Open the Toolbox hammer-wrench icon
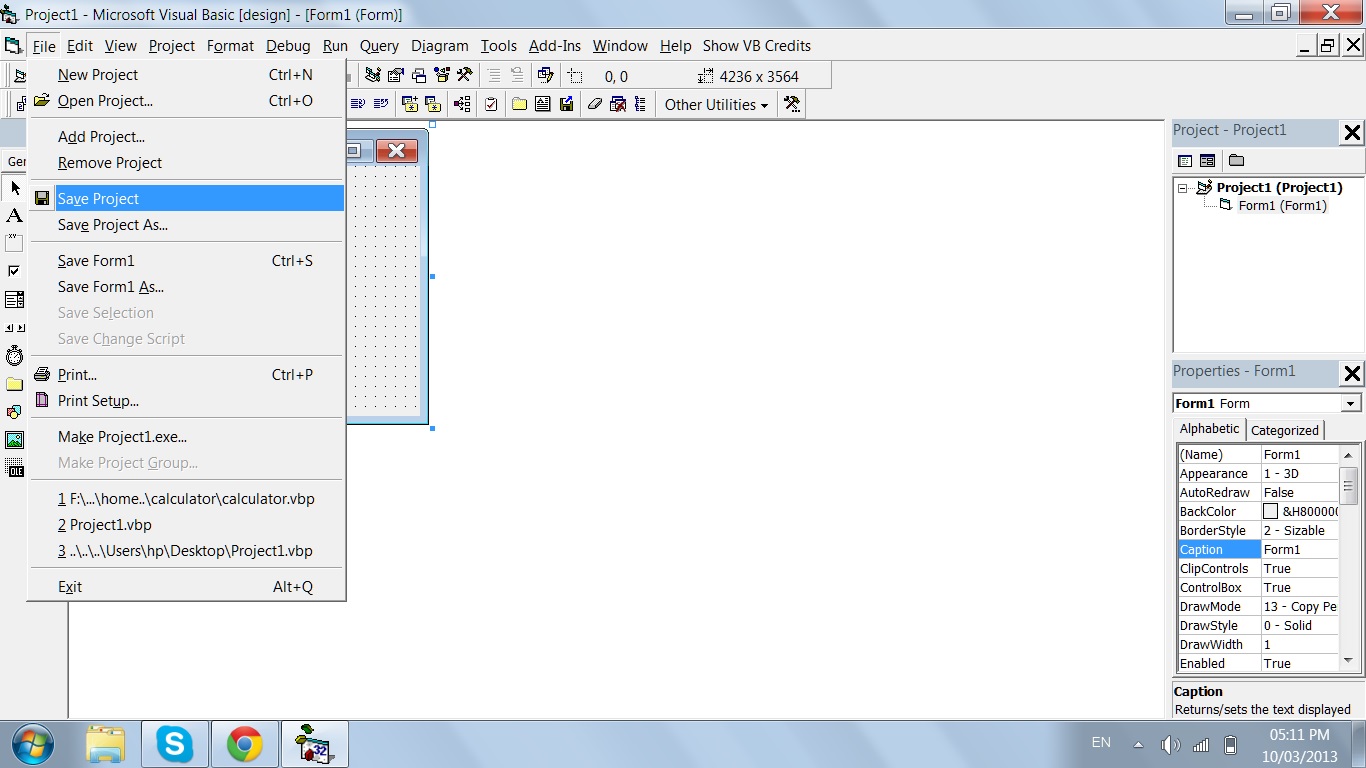The image size is (1366, 768). 465,76
